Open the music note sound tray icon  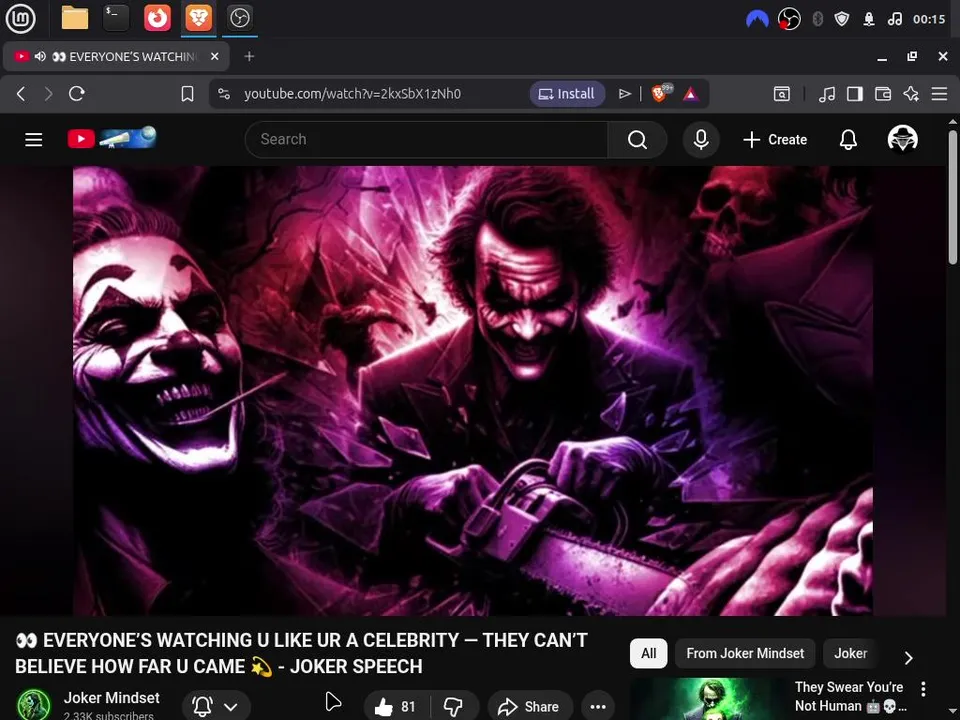coord(894,19)
